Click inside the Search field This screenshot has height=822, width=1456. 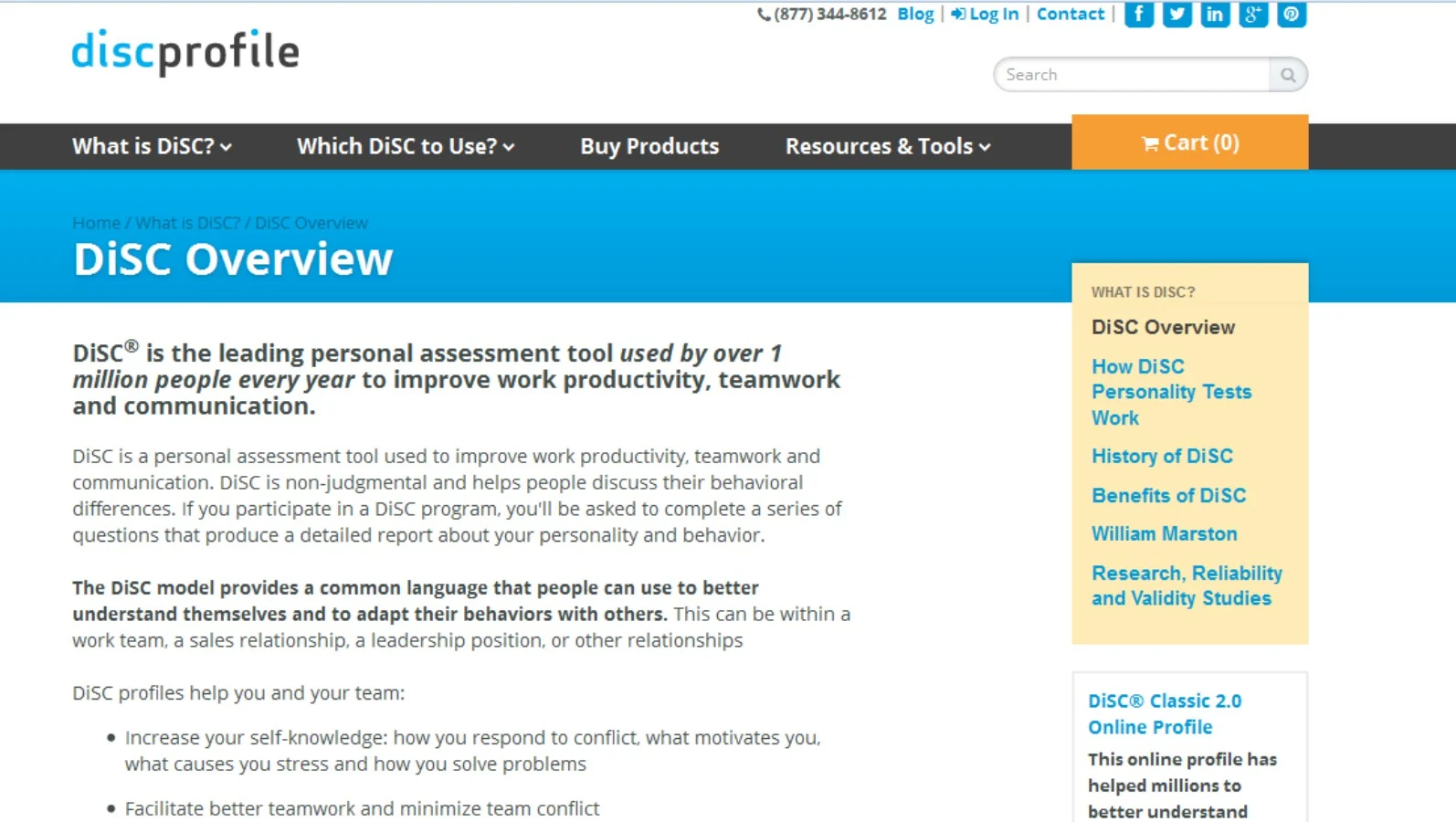click(1133, 75)
